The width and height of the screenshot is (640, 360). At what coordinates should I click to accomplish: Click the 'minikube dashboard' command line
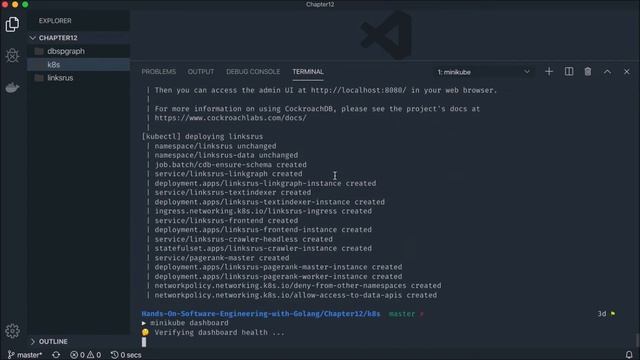coord(189,323)
